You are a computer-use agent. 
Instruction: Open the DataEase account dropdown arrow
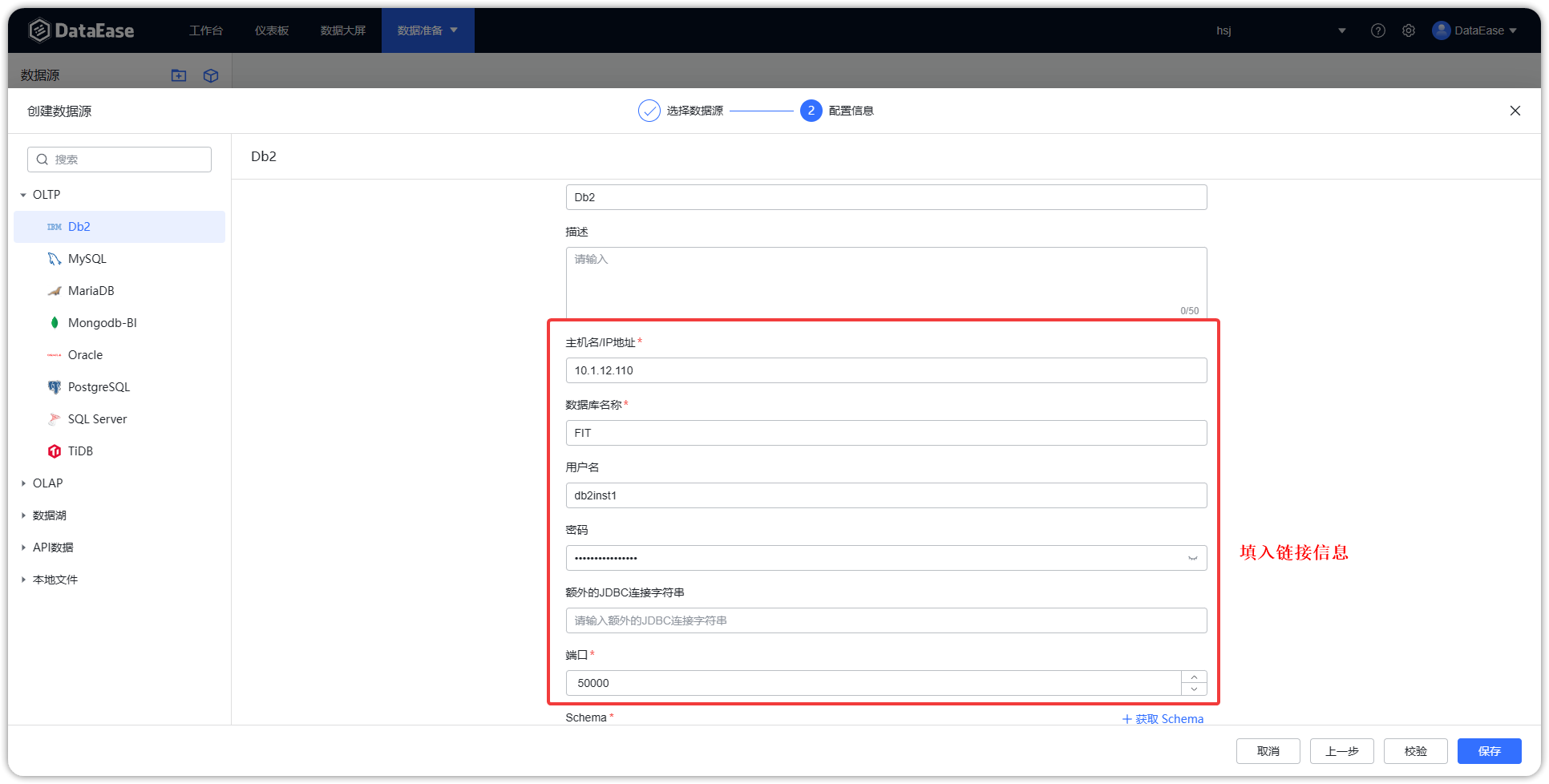[1513, 30]
